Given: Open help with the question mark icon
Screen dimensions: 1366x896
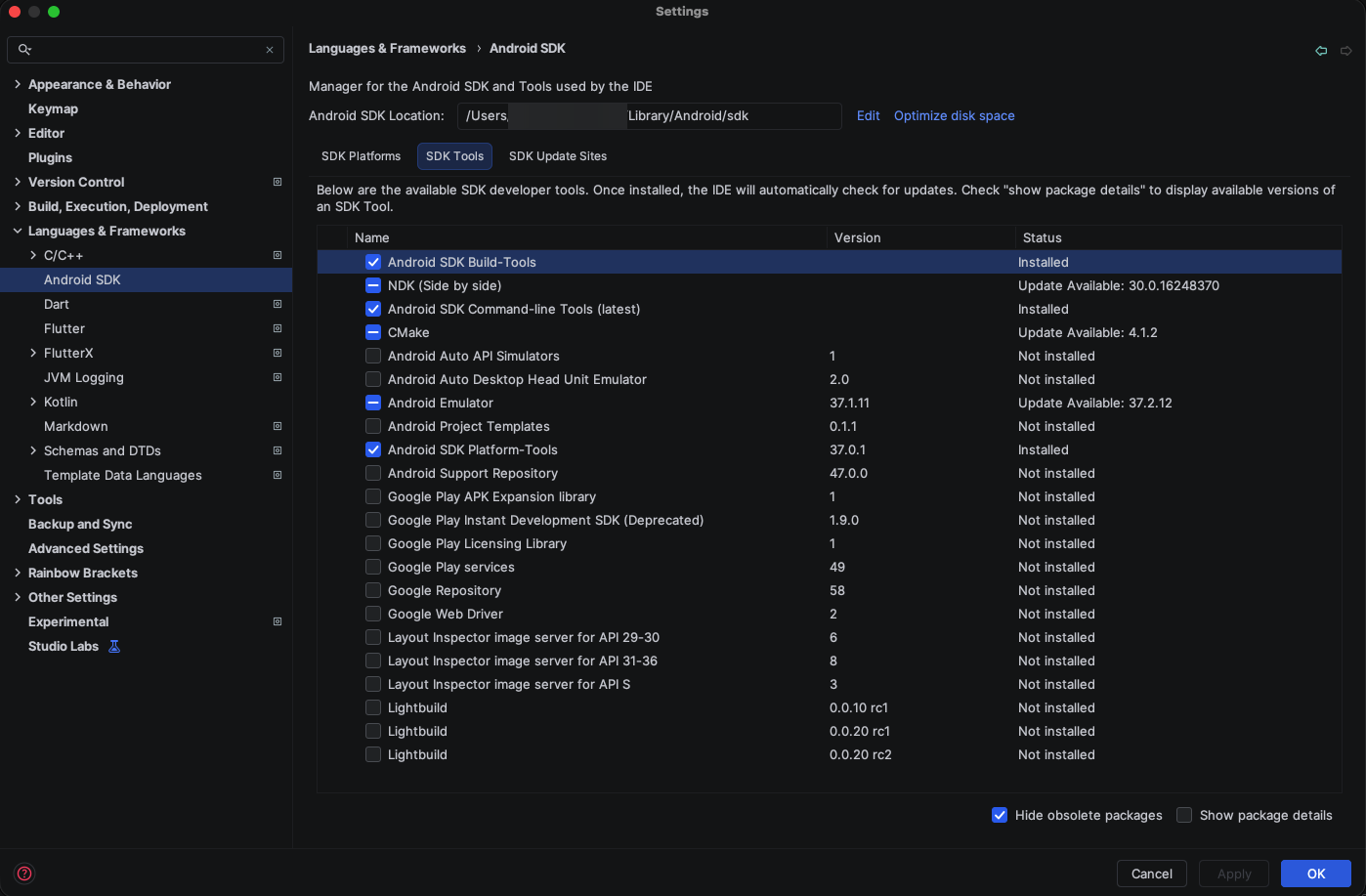Looking at the screenshot, I should [x=24, y=874].
